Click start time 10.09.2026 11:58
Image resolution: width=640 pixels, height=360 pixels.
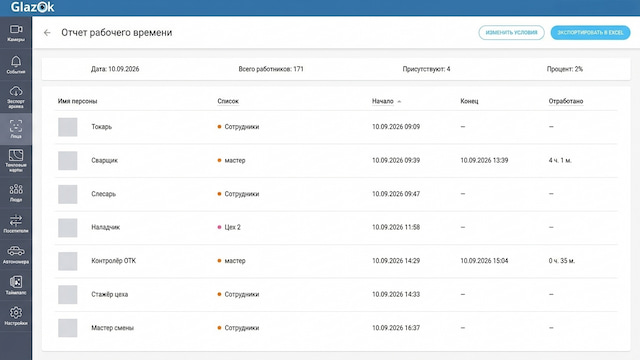(396, 227)
